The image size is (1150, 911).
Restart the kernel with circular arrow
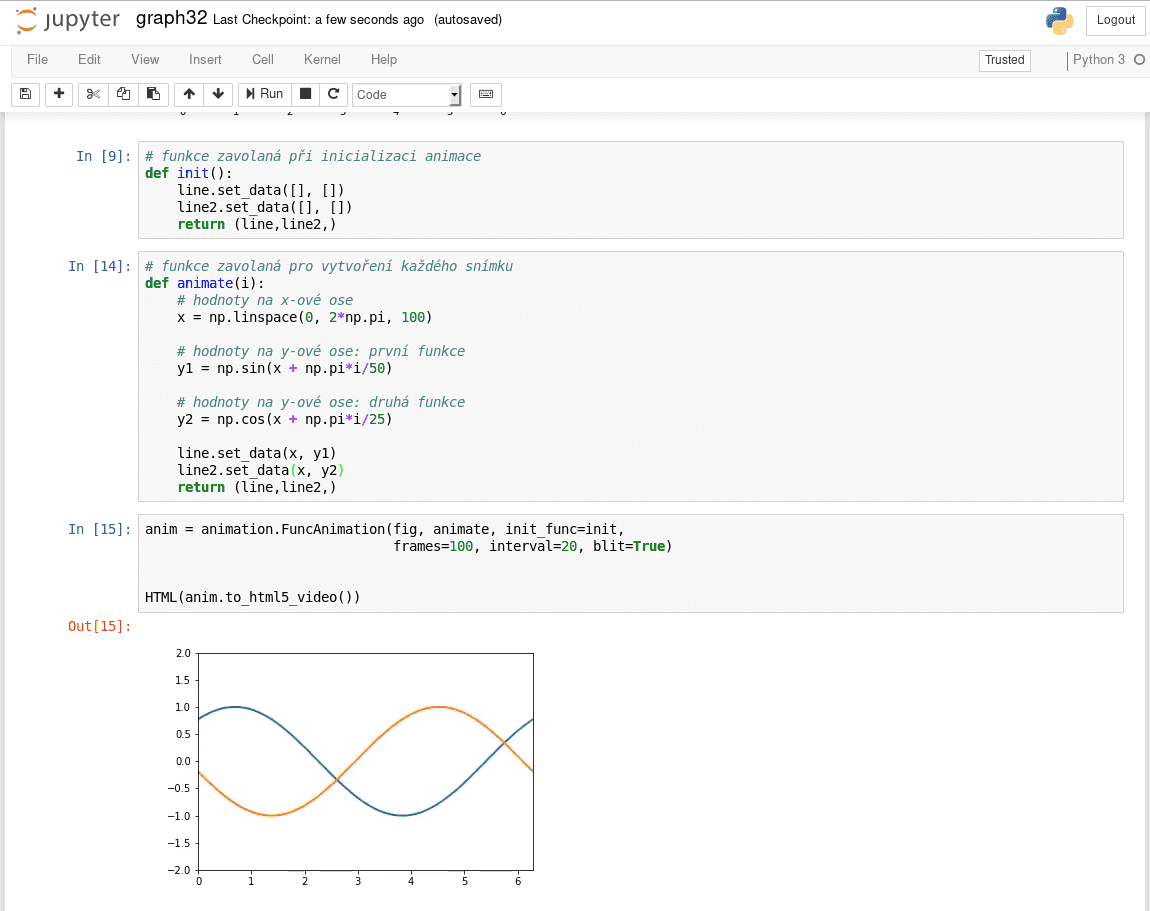click(x=334, y=94)
